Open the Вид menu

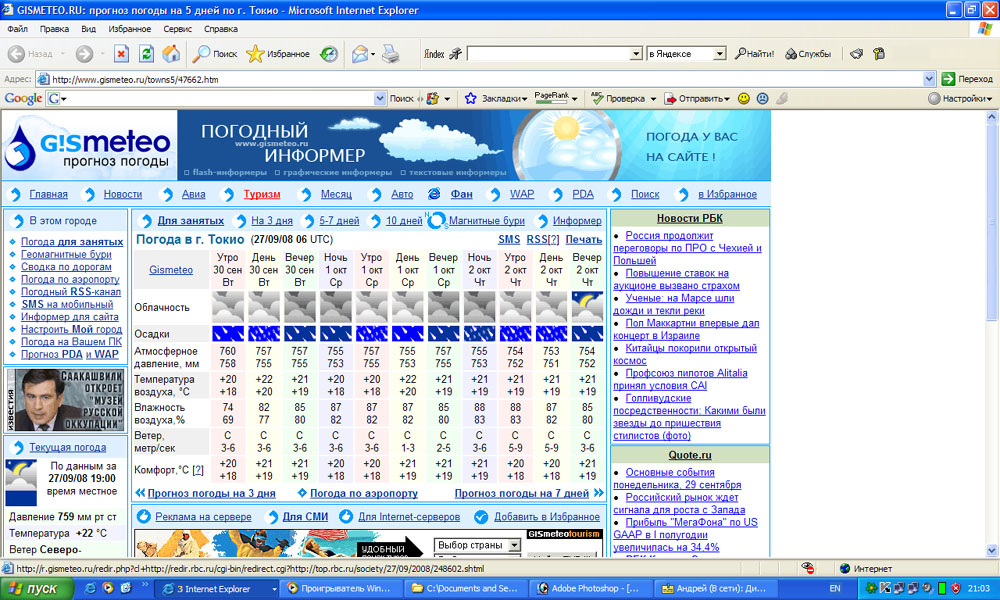(x=89, y=29)
